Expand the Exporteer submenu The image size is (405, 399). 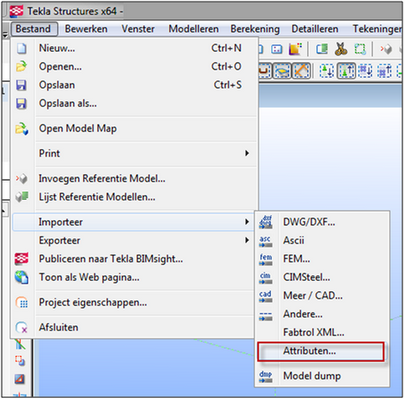tap(134, 241)
